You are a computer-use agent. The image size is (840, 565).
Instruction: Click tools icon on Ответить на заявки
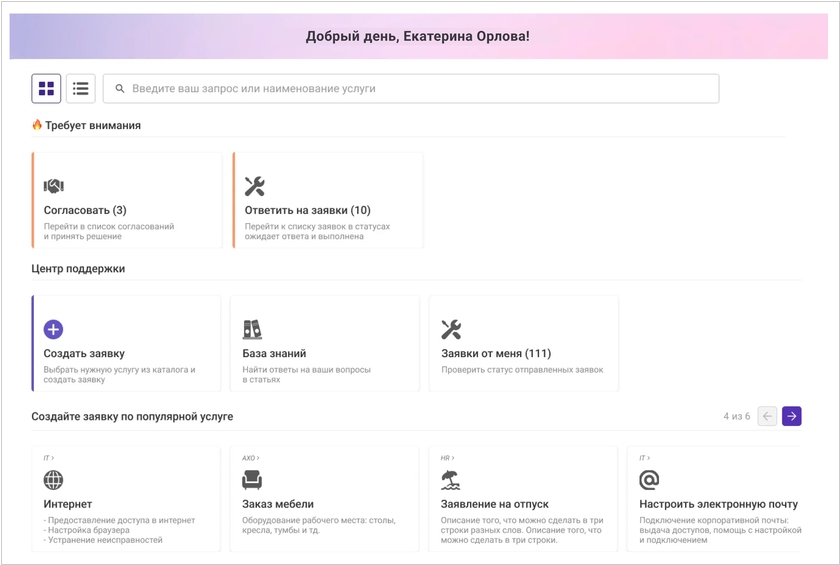254,186
